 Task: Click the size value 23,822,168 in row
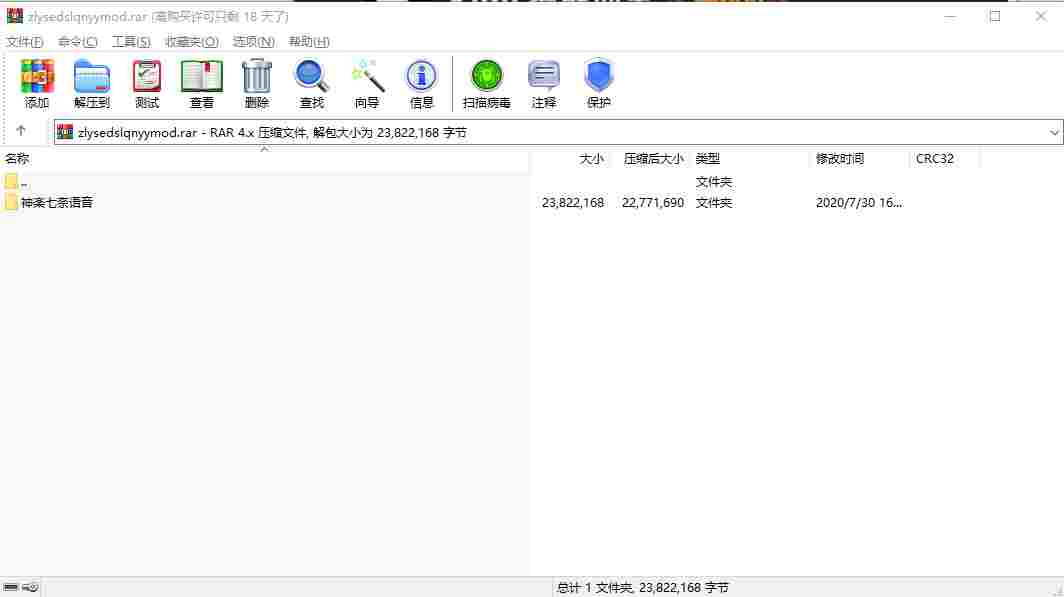coord(573,202)
